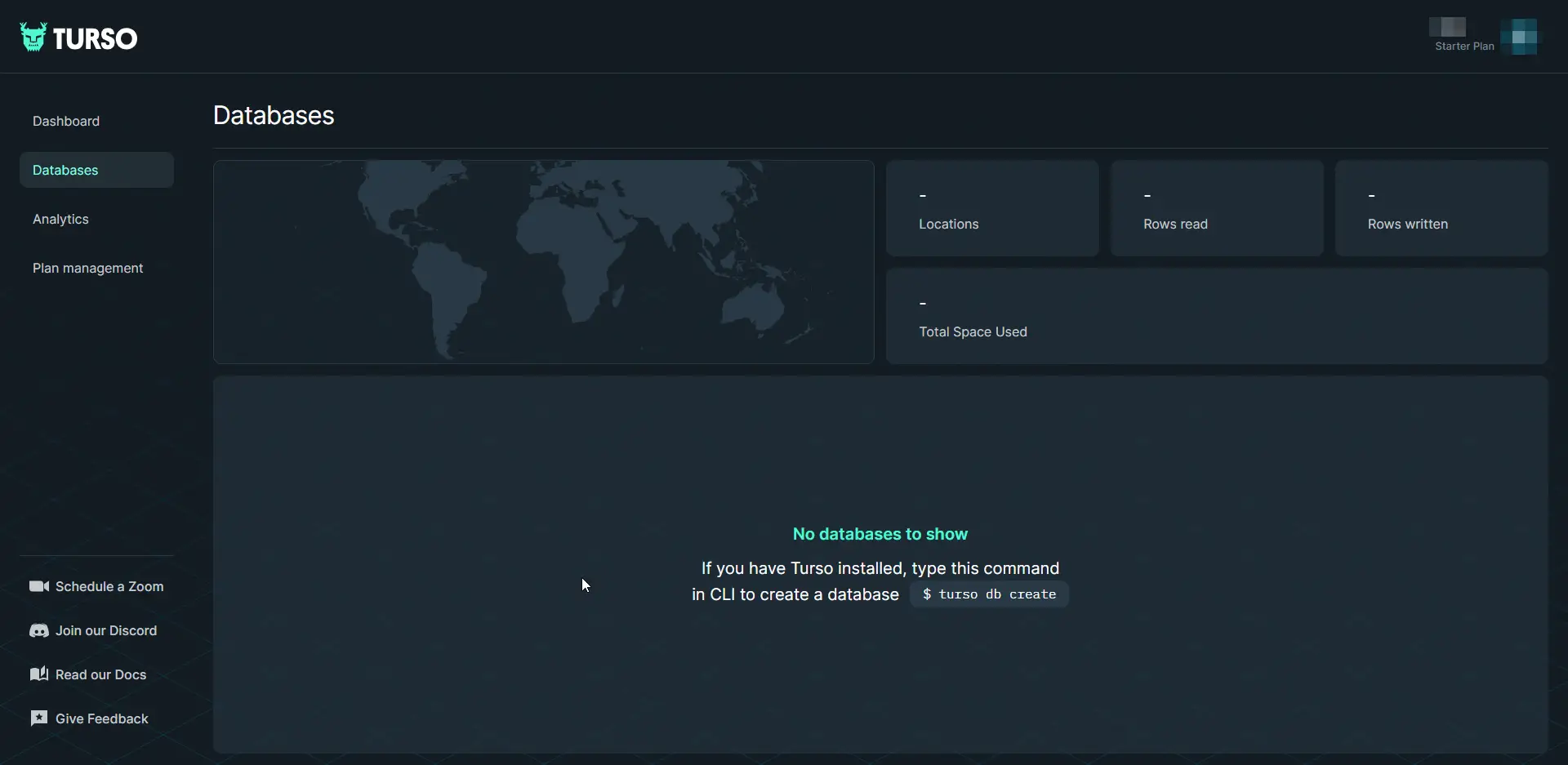Click the Turso bull logo icon
Viewport: 1568px width, 765px height.
click(x=33, y=37)
